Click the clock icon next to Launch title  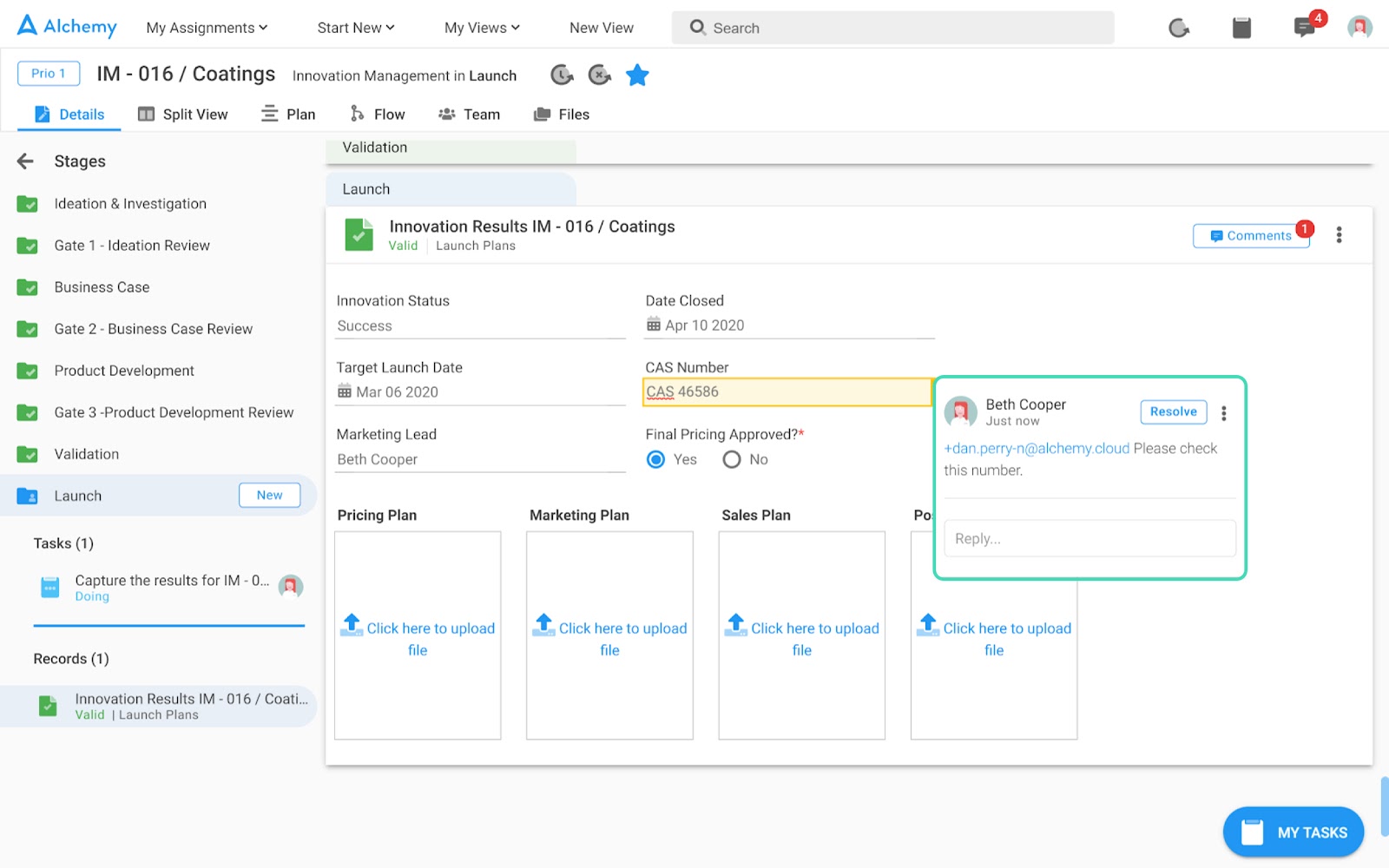(562, 76)
